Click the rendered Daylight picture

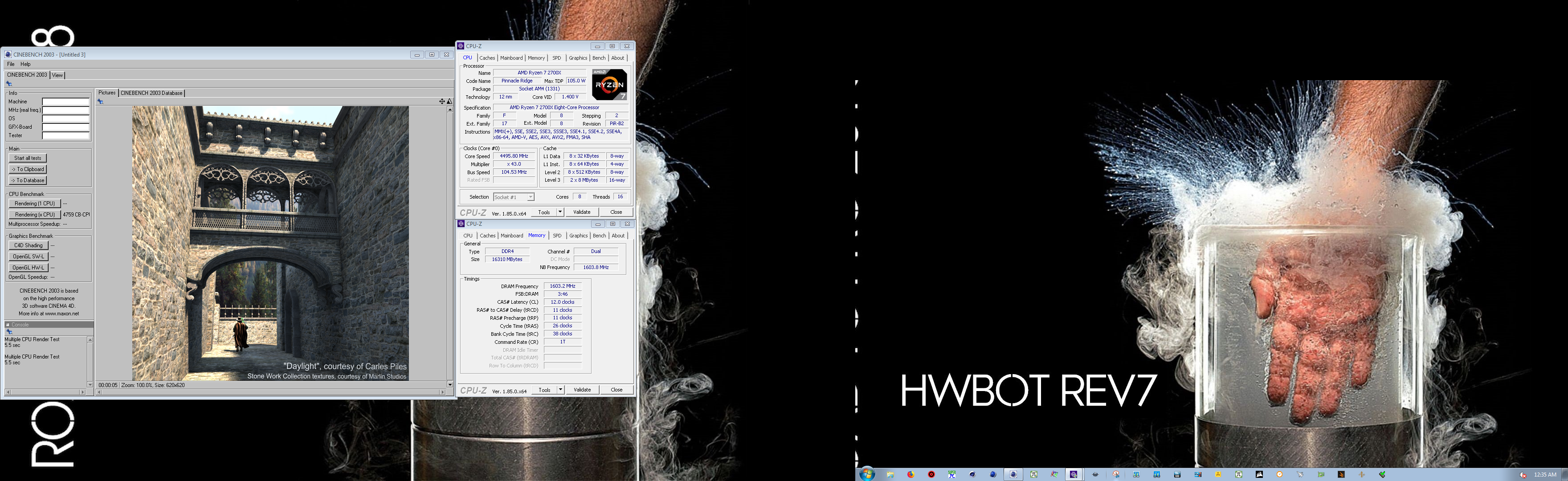point(270,244)
